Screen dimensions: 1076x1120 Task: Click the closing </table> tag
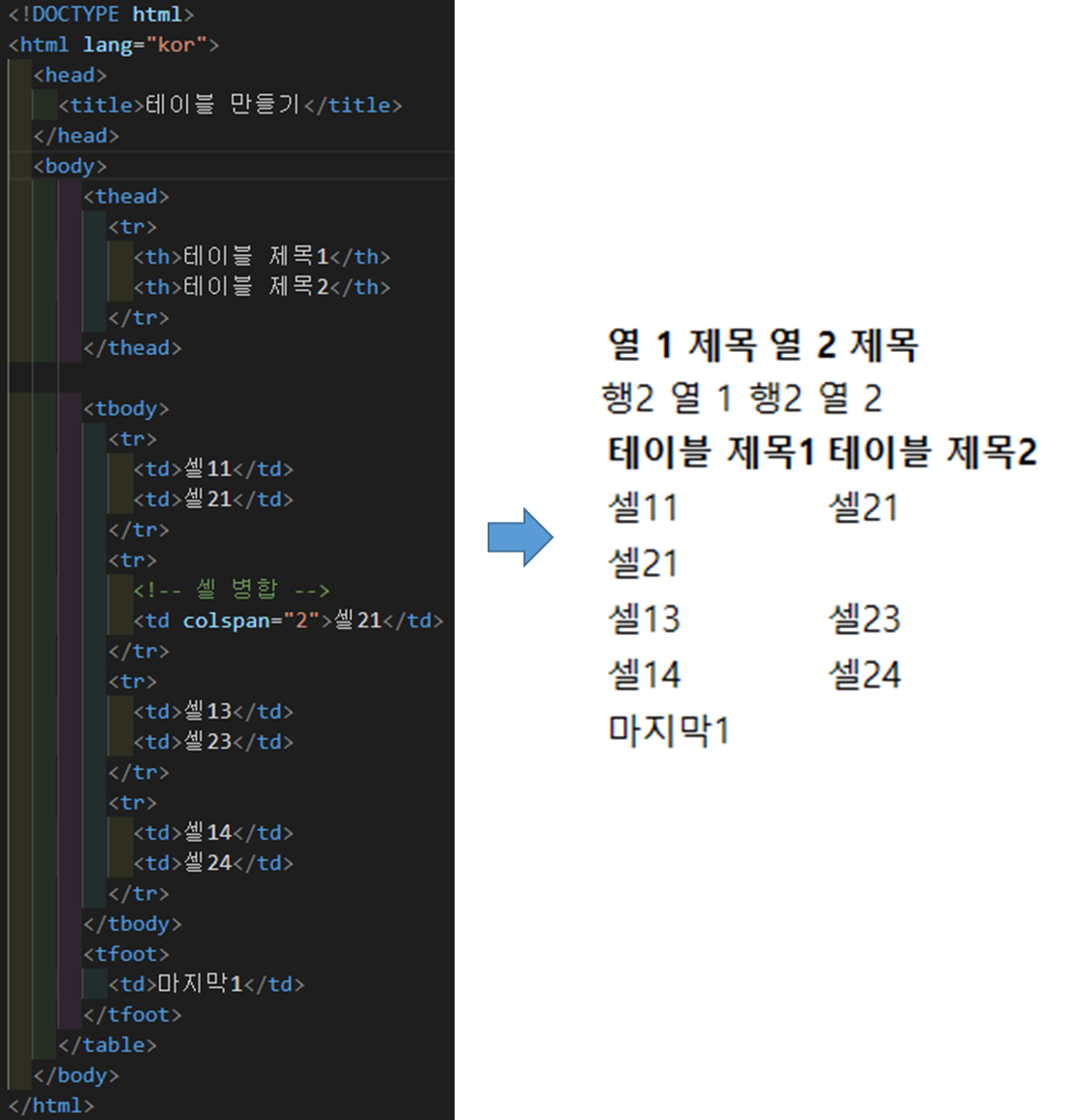coord(108,1045)
